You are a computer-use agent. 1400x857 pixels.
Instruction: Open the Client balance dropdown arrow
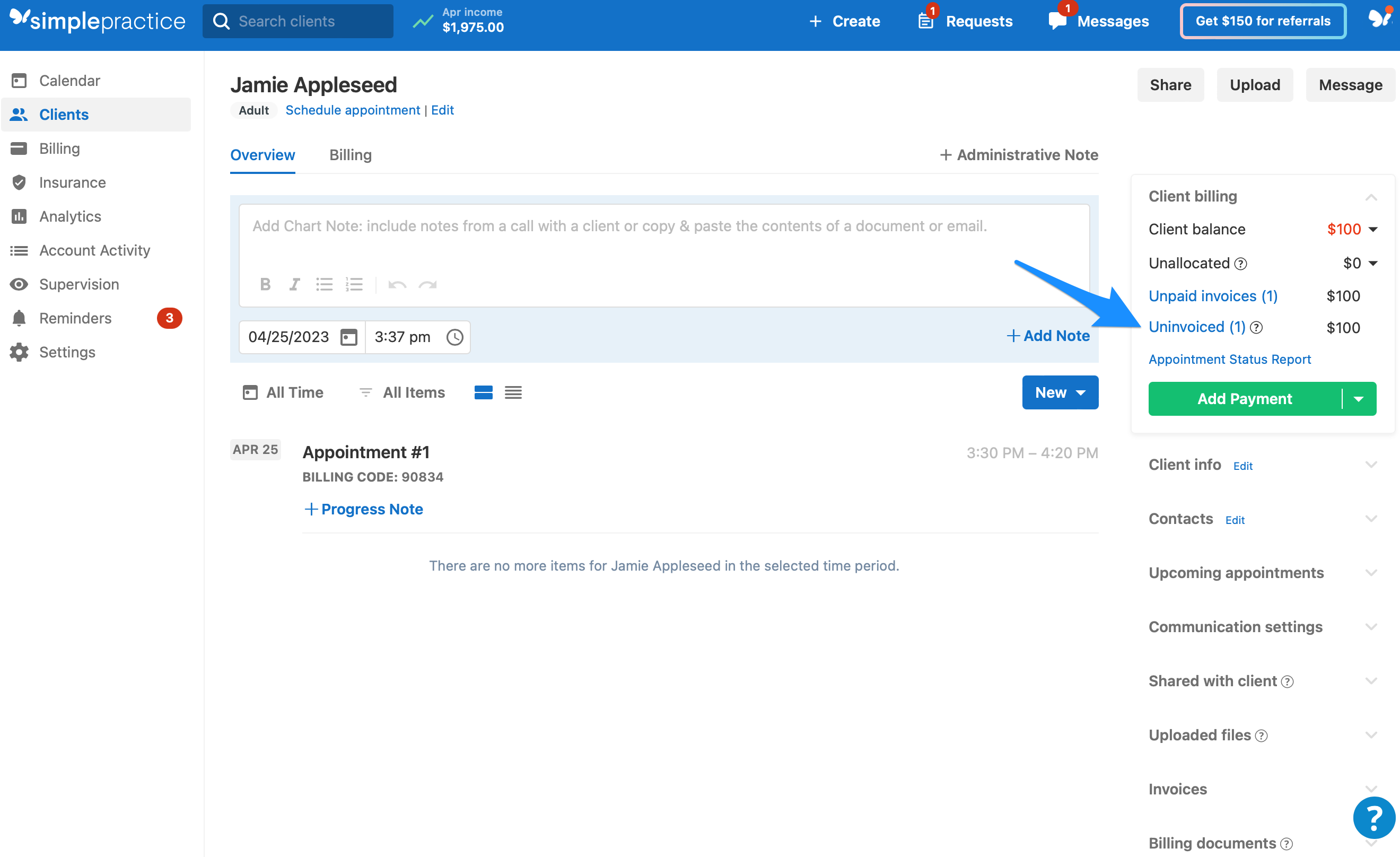click(x=1373, y=230)
